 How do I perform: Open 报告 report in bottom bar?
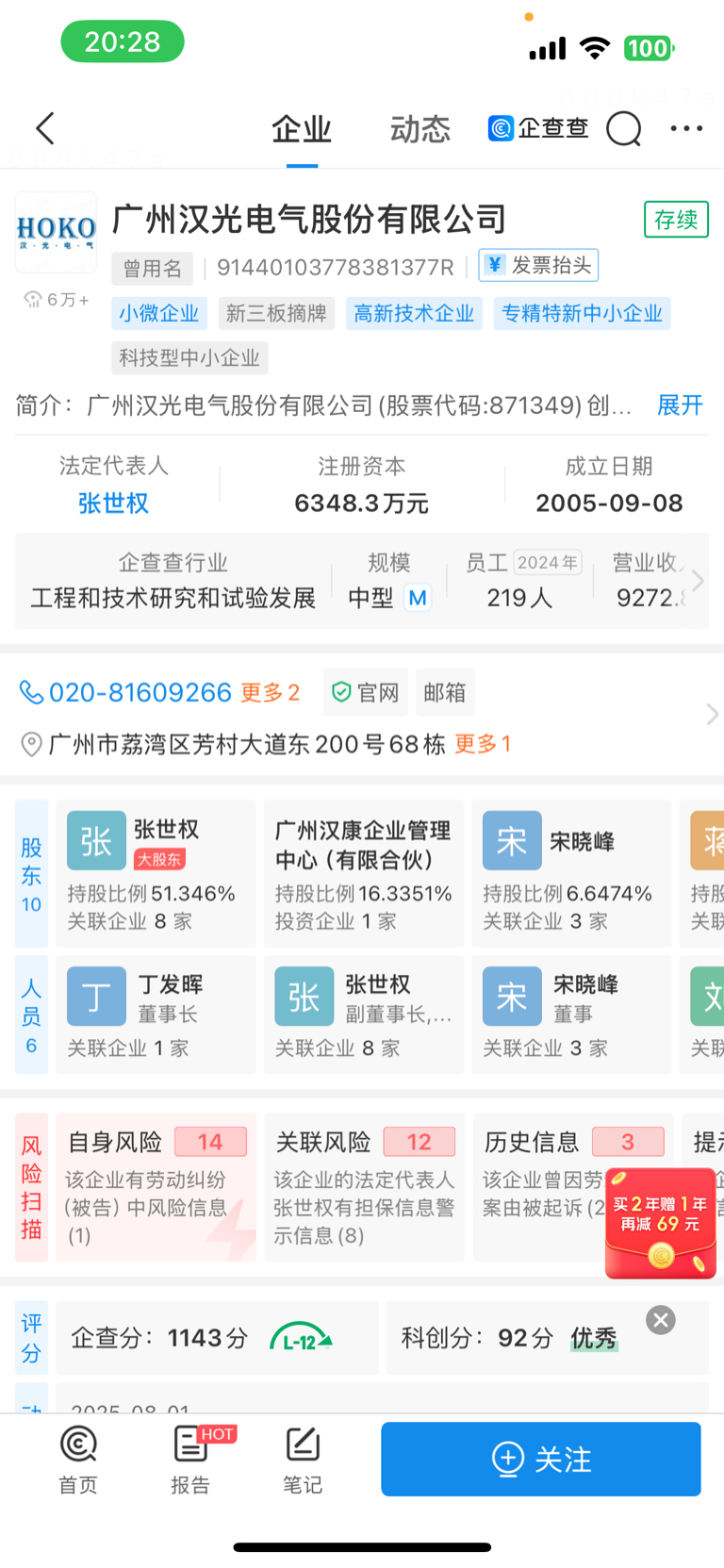tap(191, 1460)
